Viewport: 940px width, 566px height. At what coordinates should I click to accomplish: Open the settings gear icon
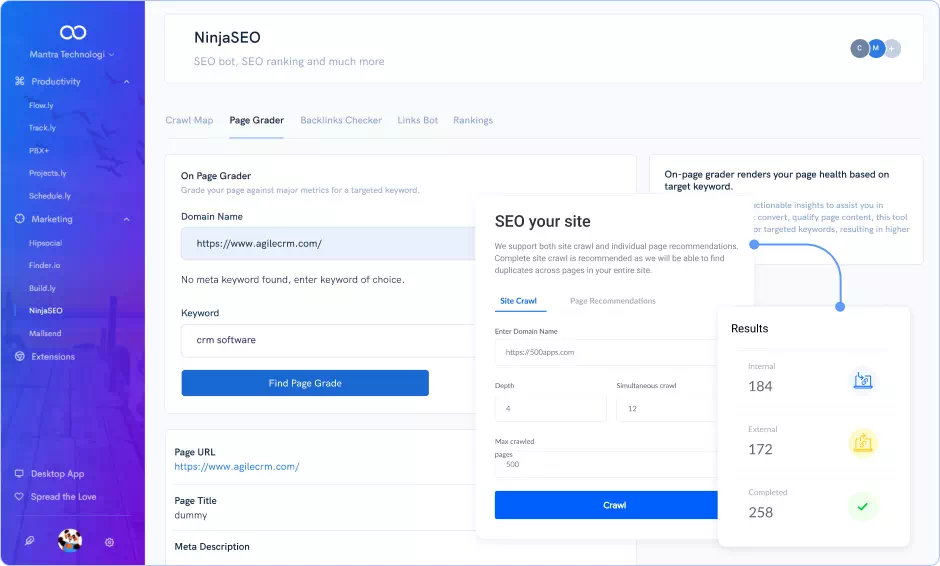109,542
